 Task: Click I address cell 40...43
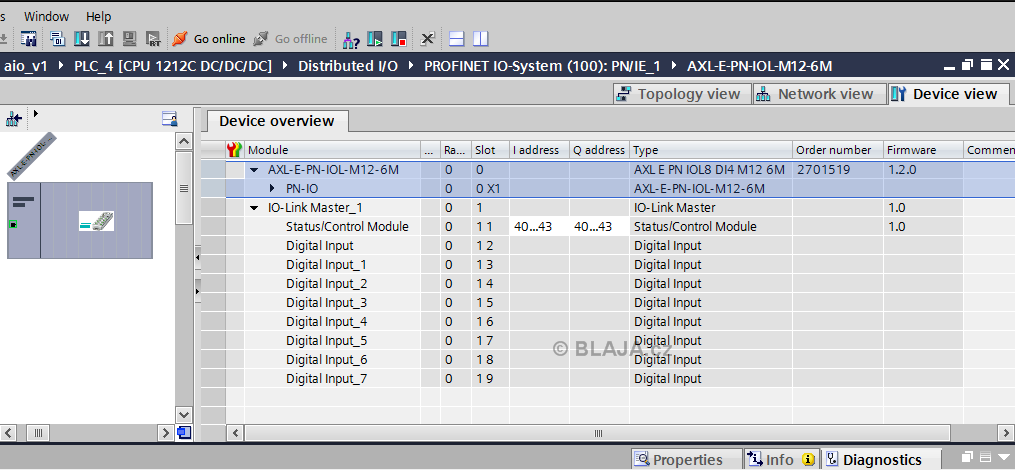coord(539,227)
